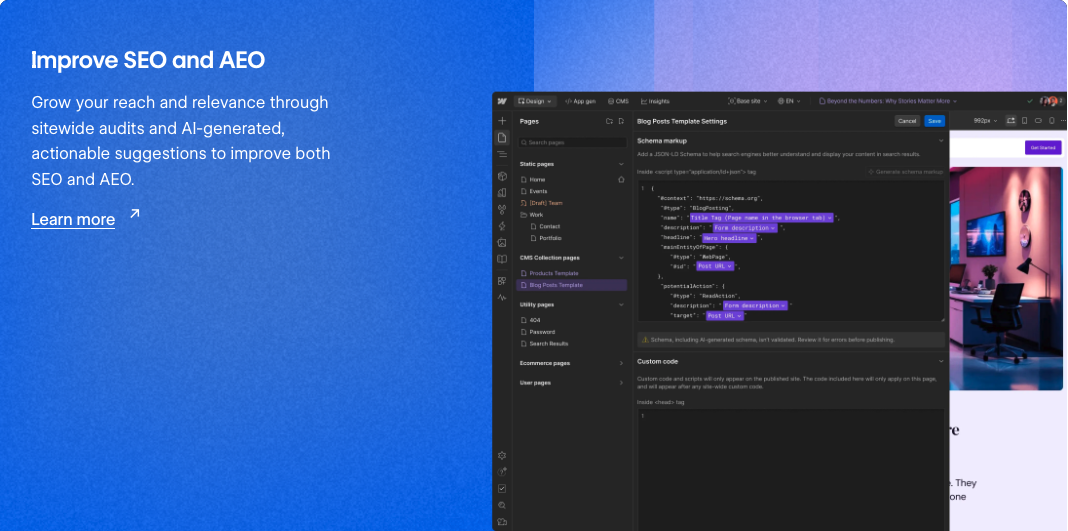Click the create new page icon
This screenshot has height=531, width=1068.
point(621,121)
